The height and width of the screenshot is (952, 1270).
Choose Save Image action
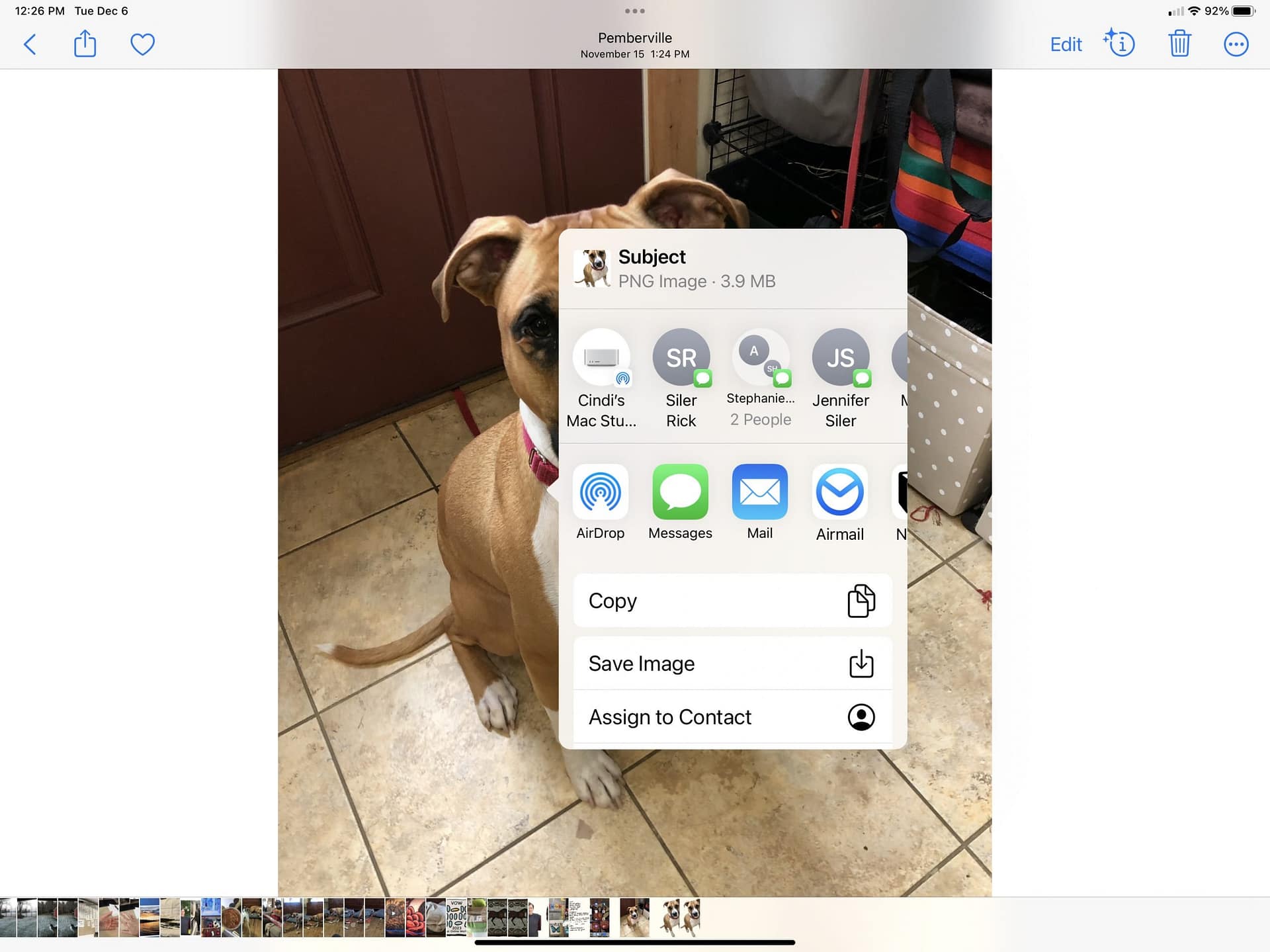tap(732, 663)
